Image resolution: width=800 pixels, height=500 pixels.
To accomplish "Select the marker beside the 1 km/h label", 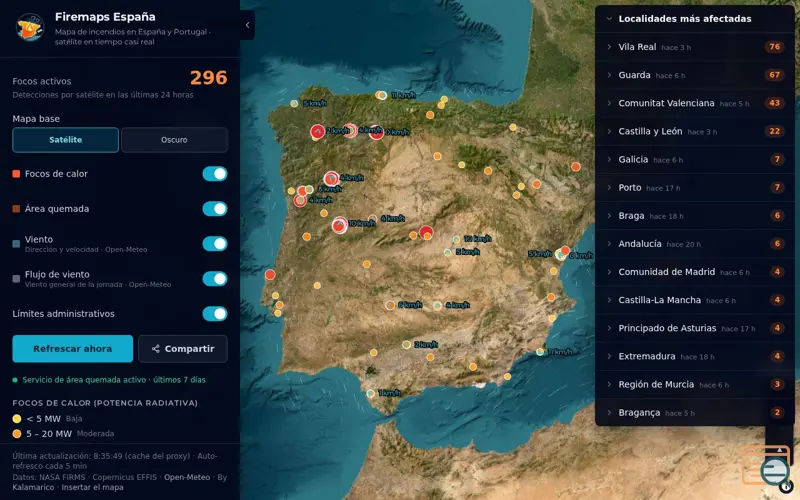I will pos(371,393).
